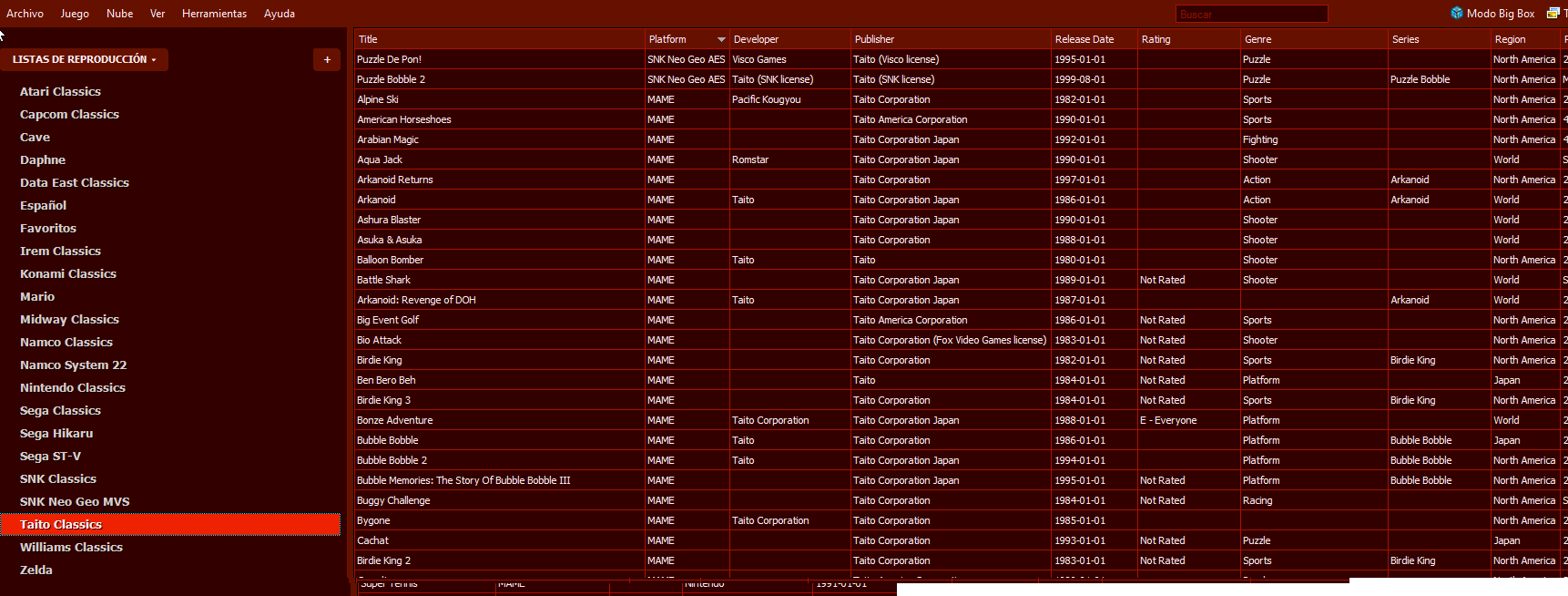Open the Herramientas menu

point(214,14)
